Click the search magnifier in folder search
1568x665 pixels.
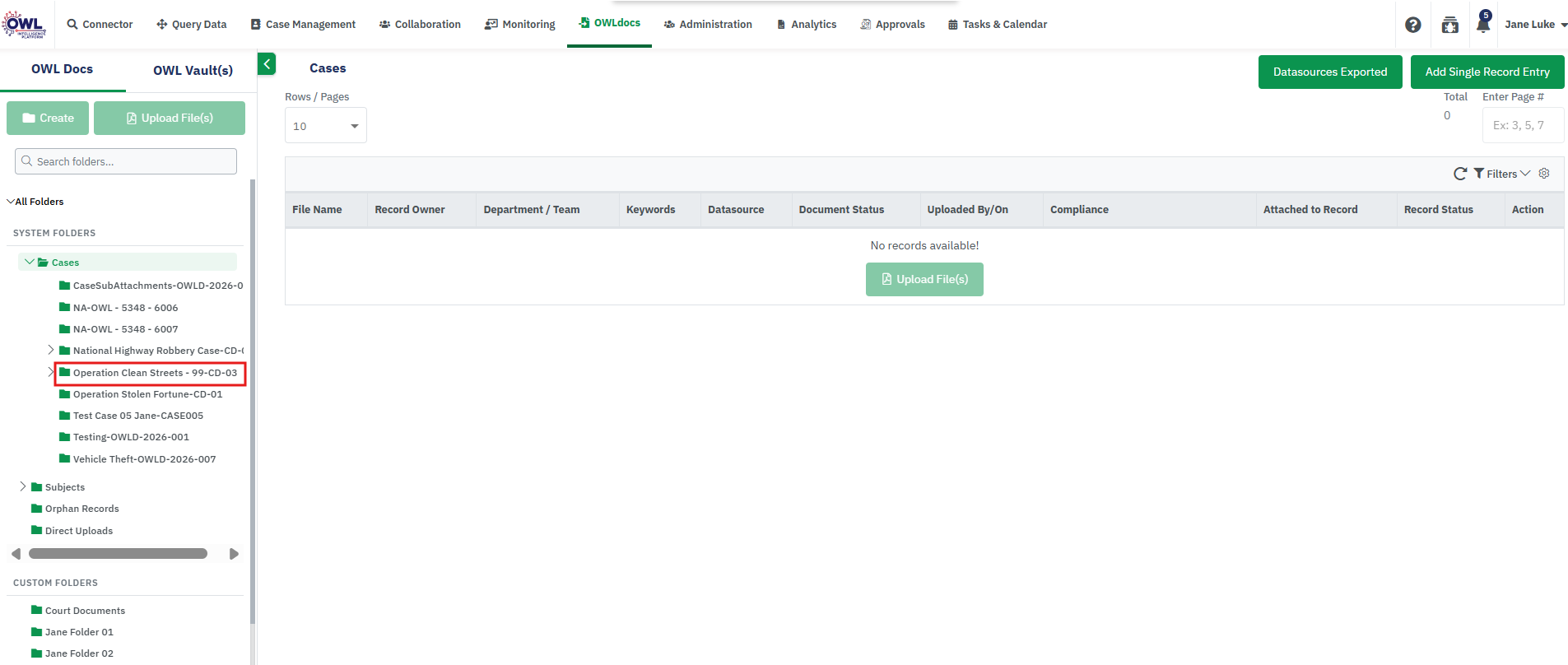click(27, 161)
